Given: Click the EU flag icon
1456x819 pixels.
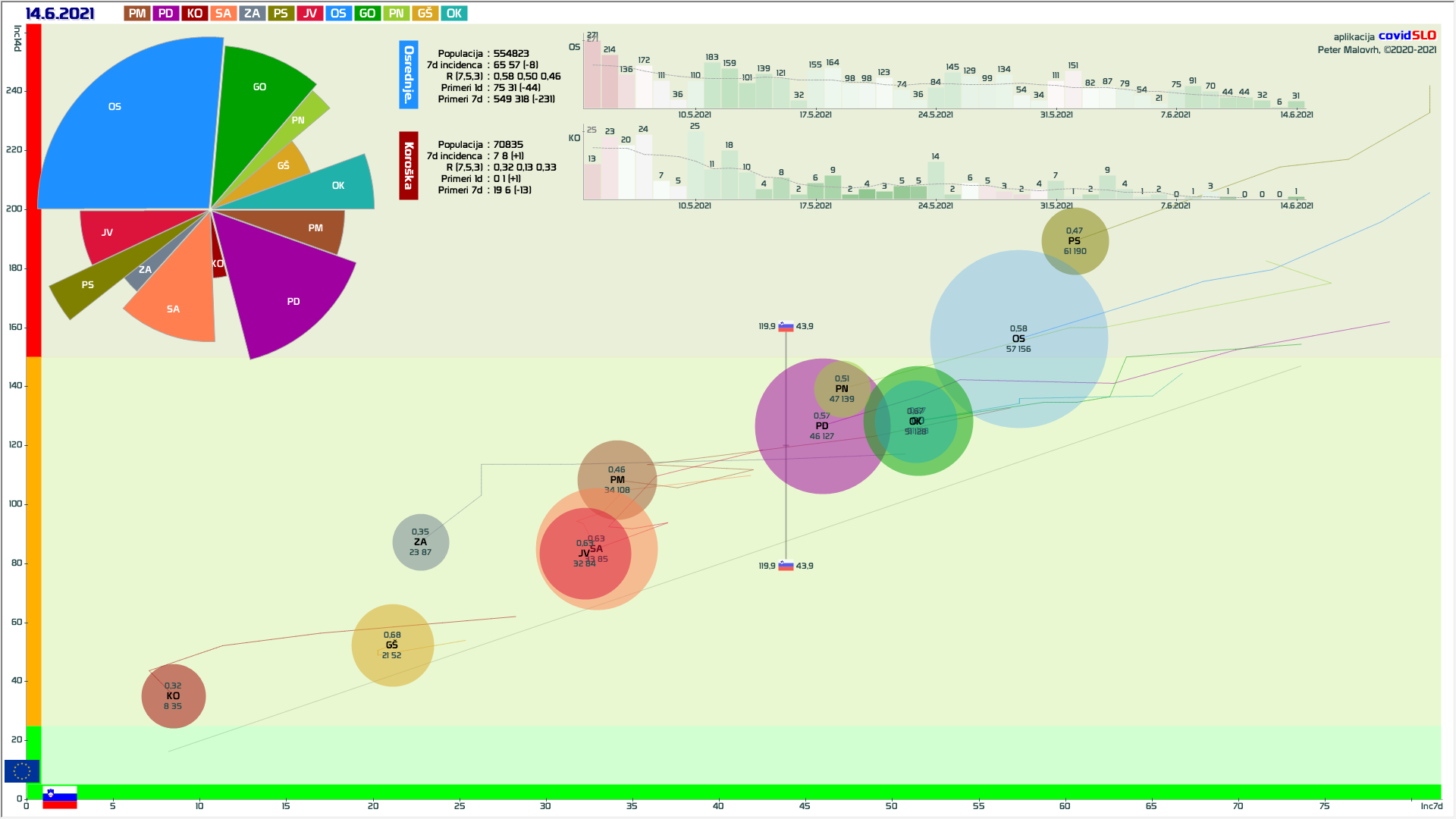Looking at the screenshot, I should (21, 771).
